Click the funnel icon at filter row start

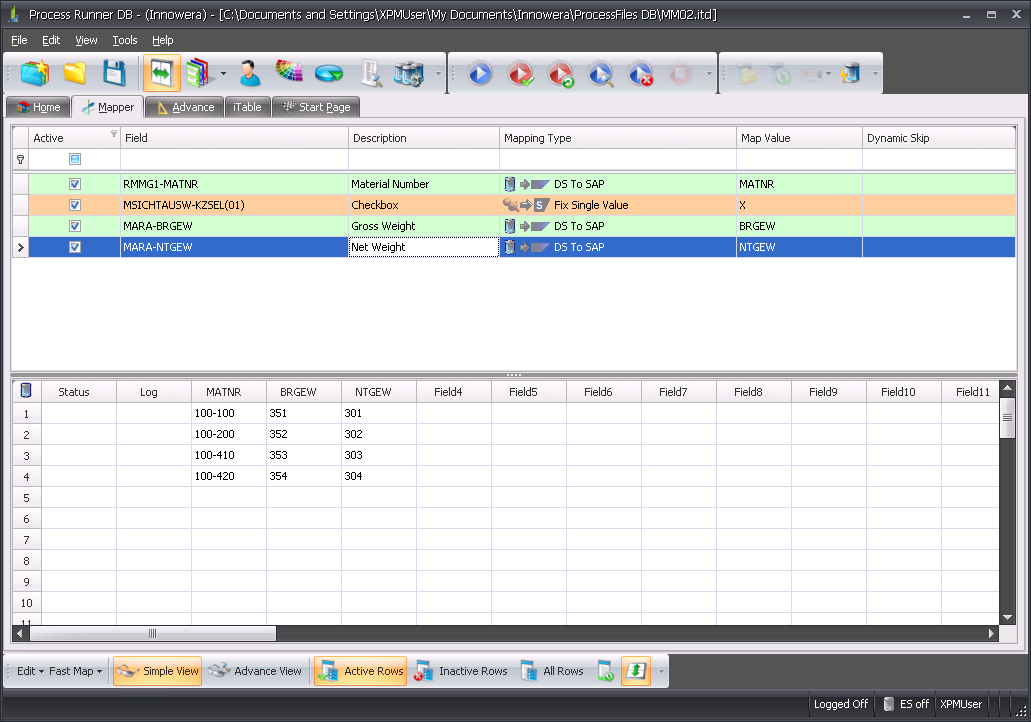[x=20, y=159]
